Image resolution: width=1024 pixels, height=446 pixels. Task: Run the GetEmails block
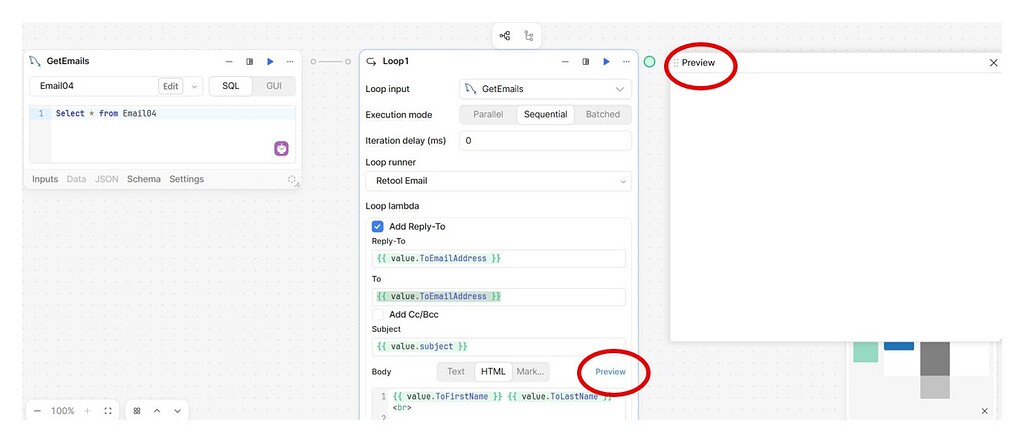(x=270, y=61)
